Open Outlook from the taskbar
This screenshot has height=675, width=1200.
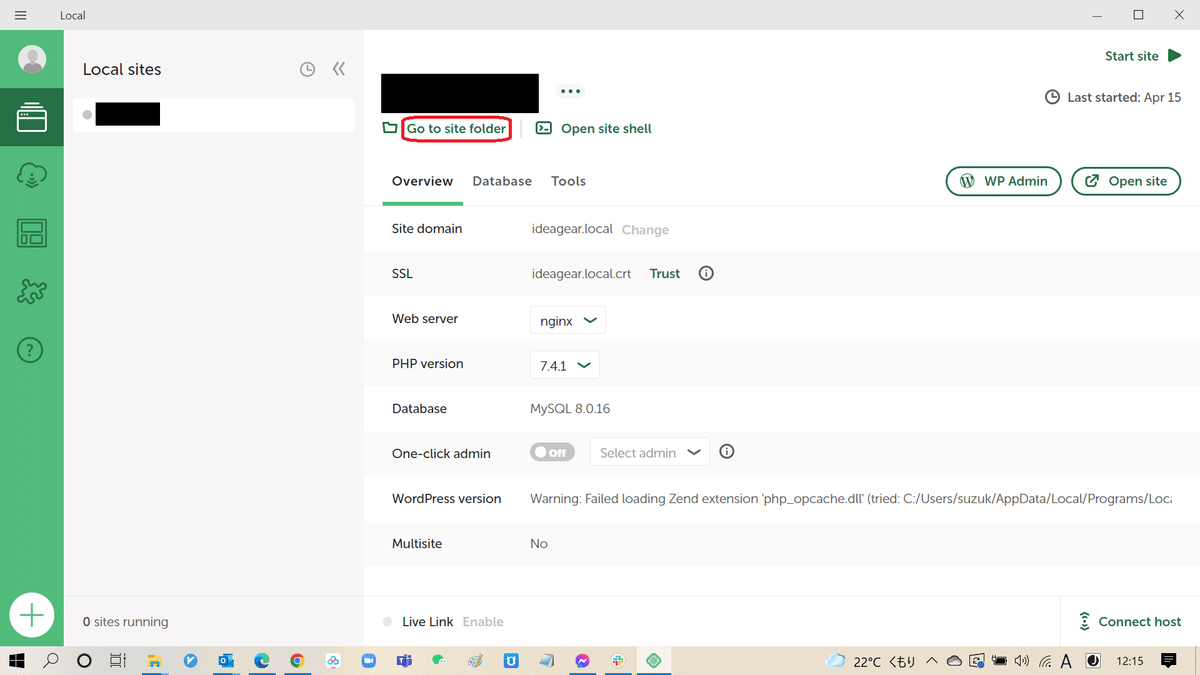226,660
